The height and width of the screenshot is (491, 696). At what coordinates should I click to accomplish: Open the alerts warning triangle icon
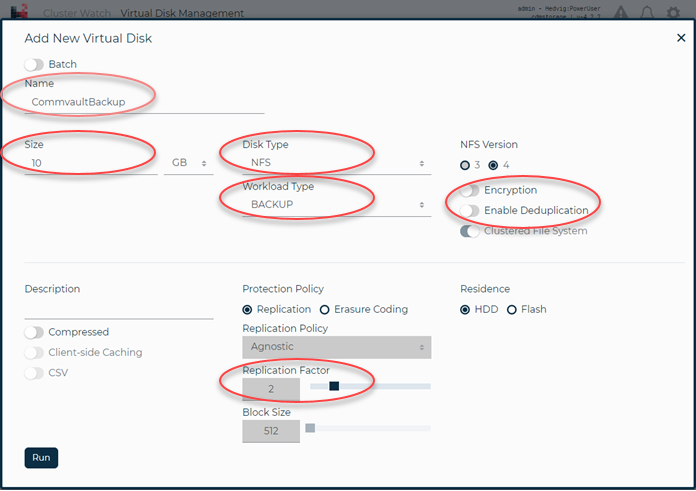621,12
